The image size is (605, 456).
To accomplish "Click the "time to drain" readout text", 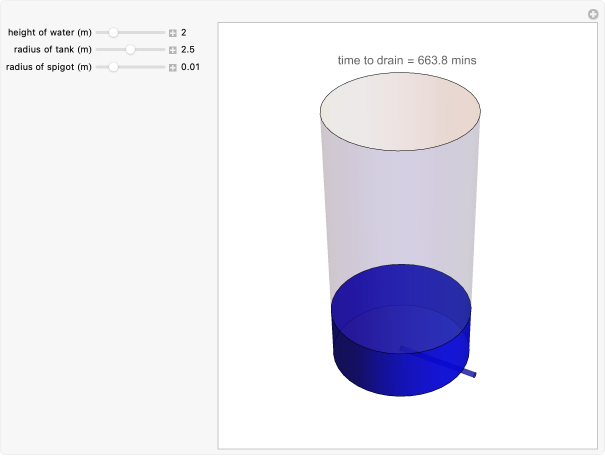I will tap(407, 60).
